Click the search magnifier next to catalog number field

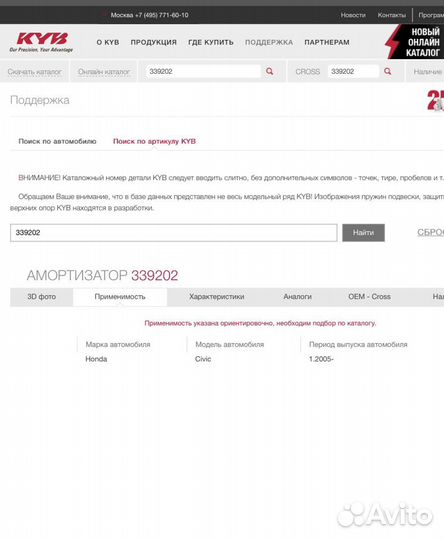click(x=269, y=71)
